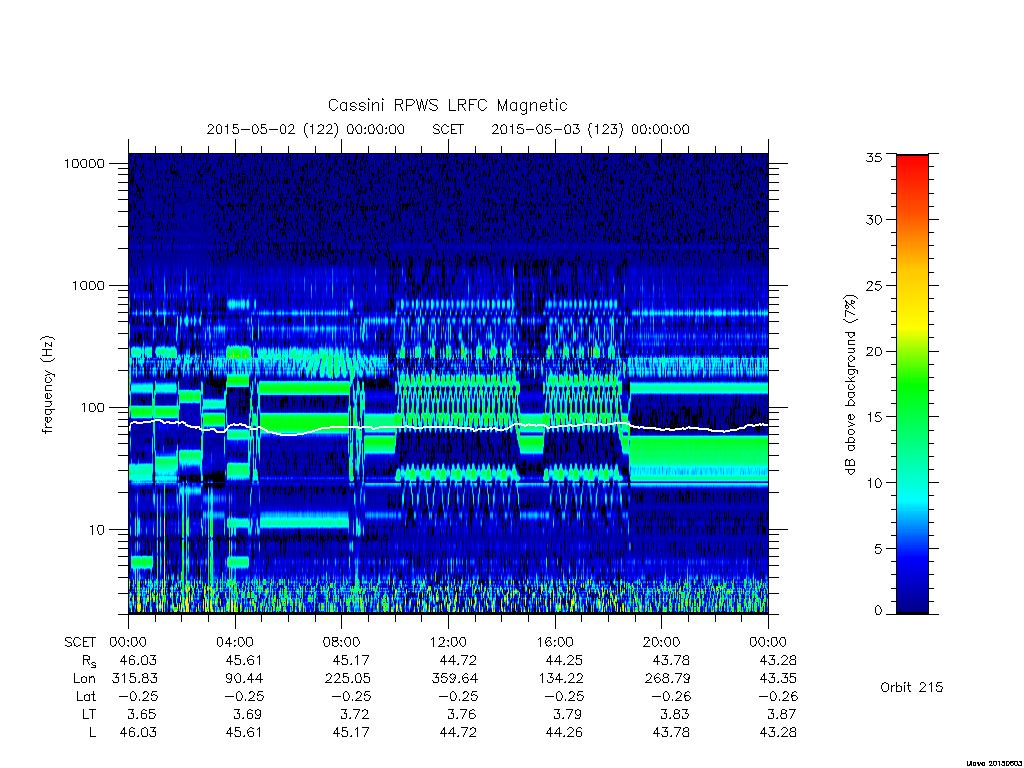Click the Rs value 46.03

[138, 660]
